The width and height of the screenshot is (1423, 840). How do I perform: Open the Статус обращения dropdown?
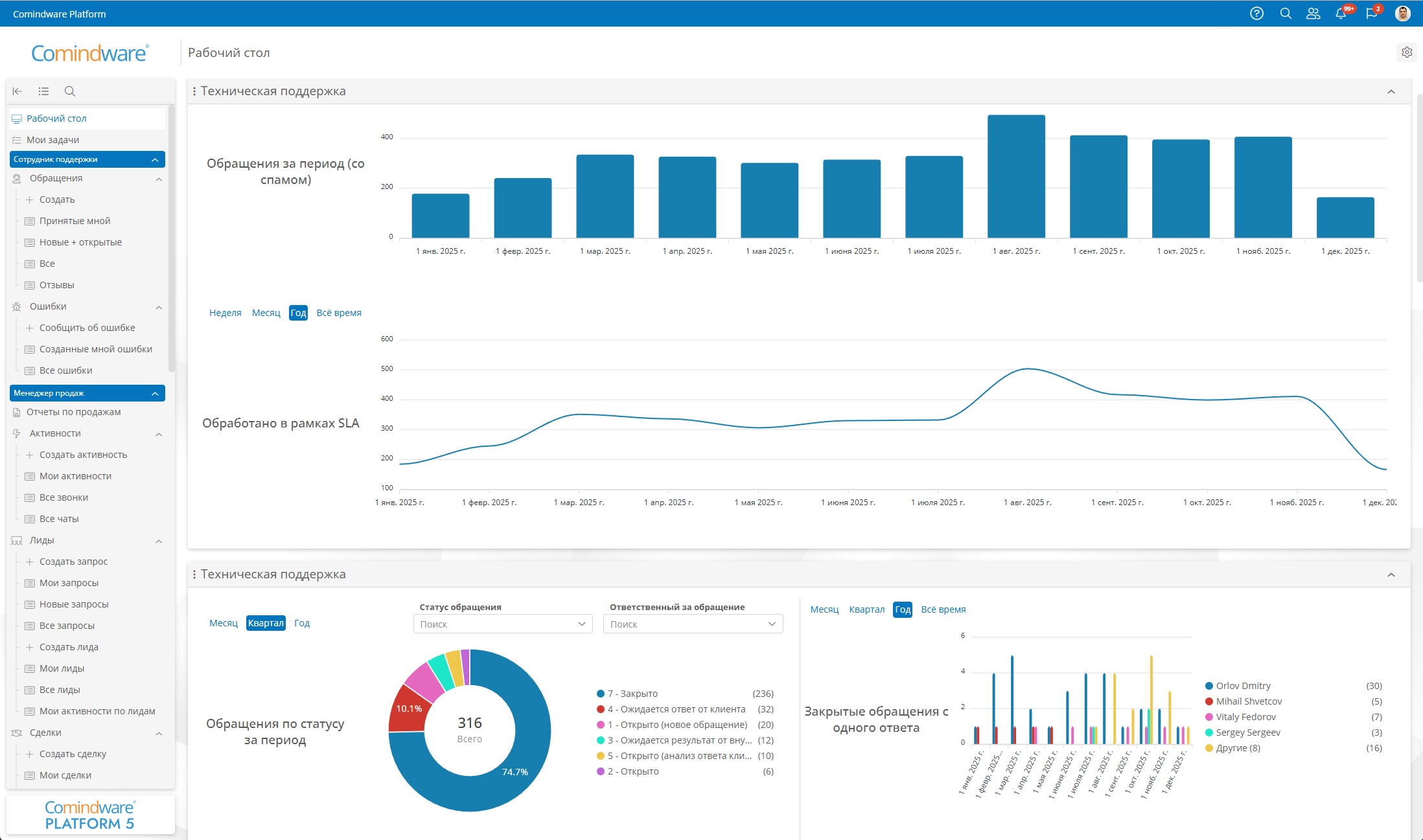(503, 624)
